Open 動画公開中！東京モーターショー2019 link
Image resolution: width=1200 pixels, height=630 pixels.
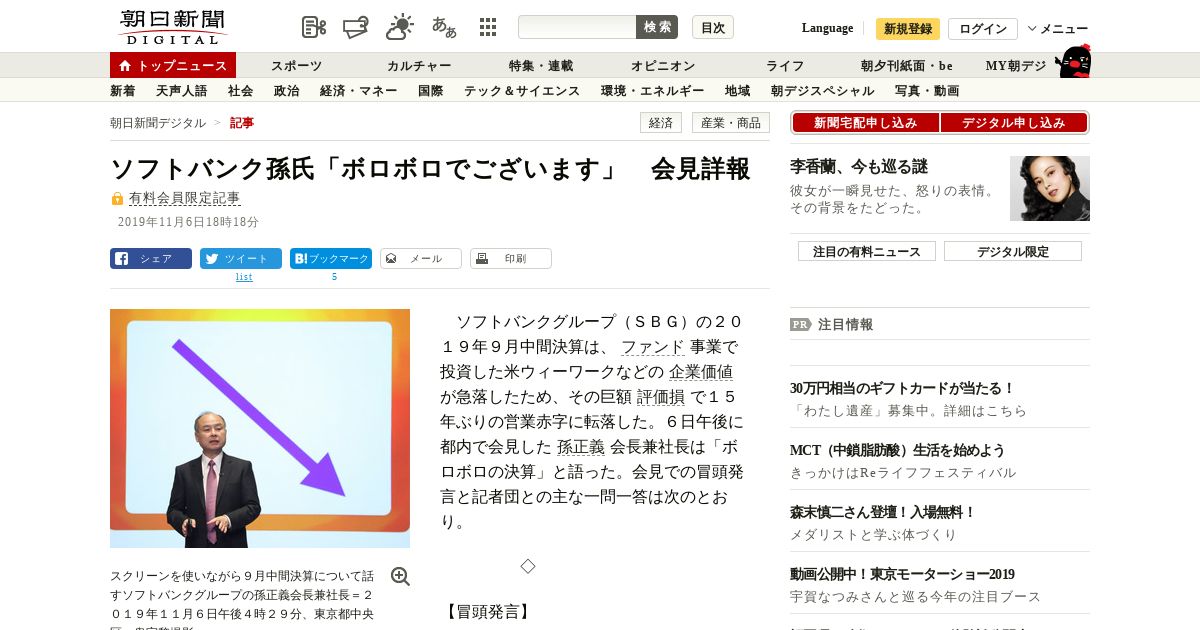(x=902, y=575)
